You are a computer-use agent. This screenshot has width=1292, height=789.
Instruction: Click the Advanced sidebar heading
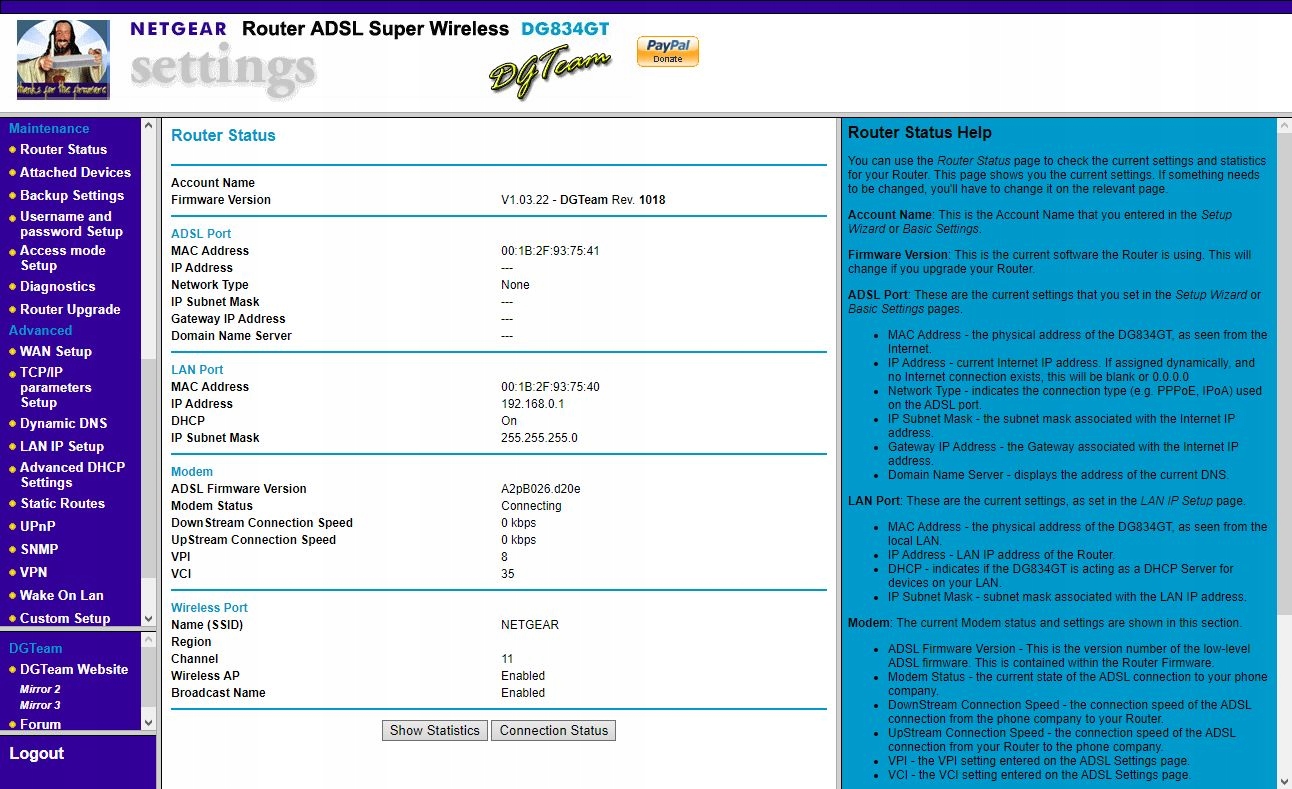click(x=41, y=330)
